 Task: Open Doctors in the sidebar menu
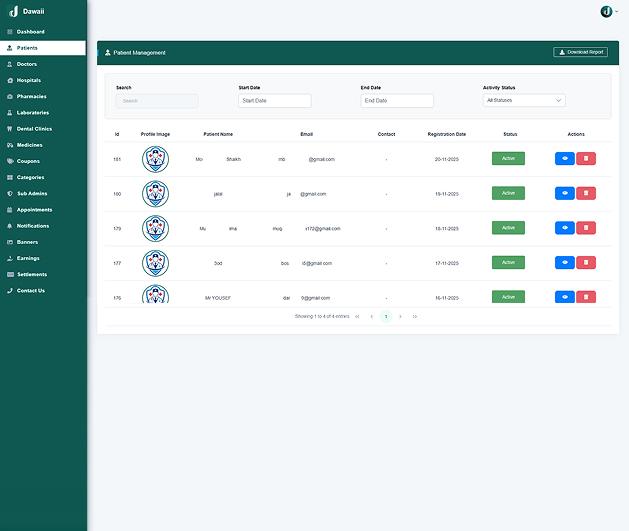click(27, 64)
